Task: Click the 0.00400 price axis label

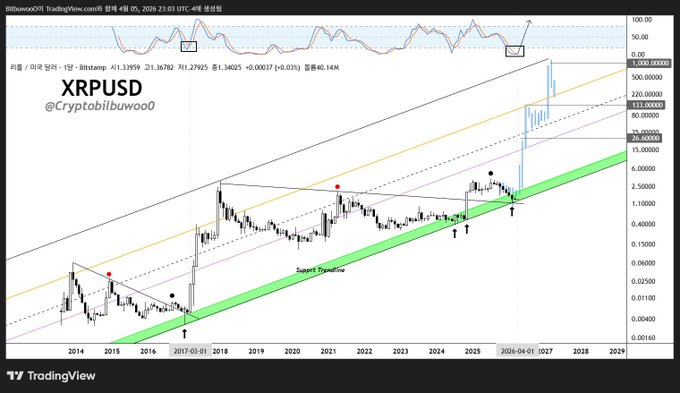Action: click(x=644, y=319)
